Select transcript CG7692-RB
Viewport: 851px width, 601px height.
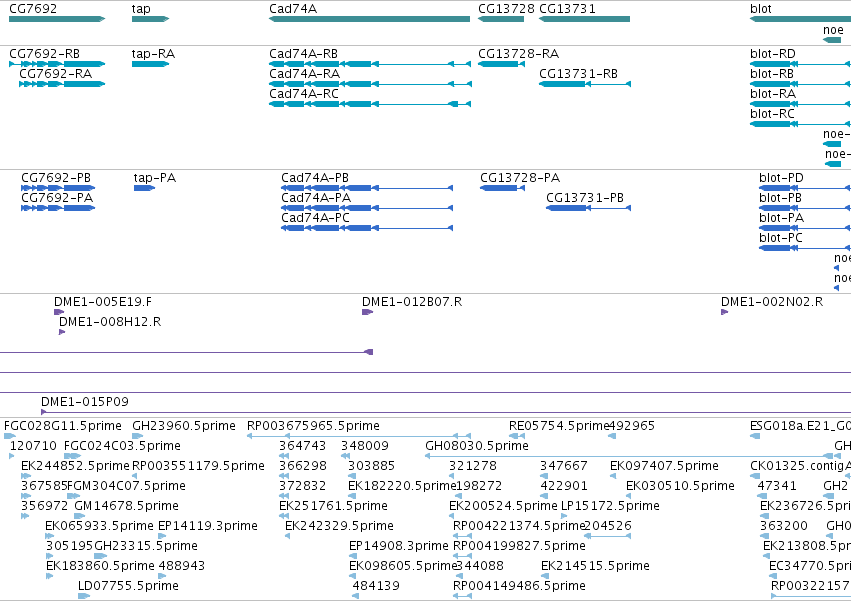tap(57, 64)
